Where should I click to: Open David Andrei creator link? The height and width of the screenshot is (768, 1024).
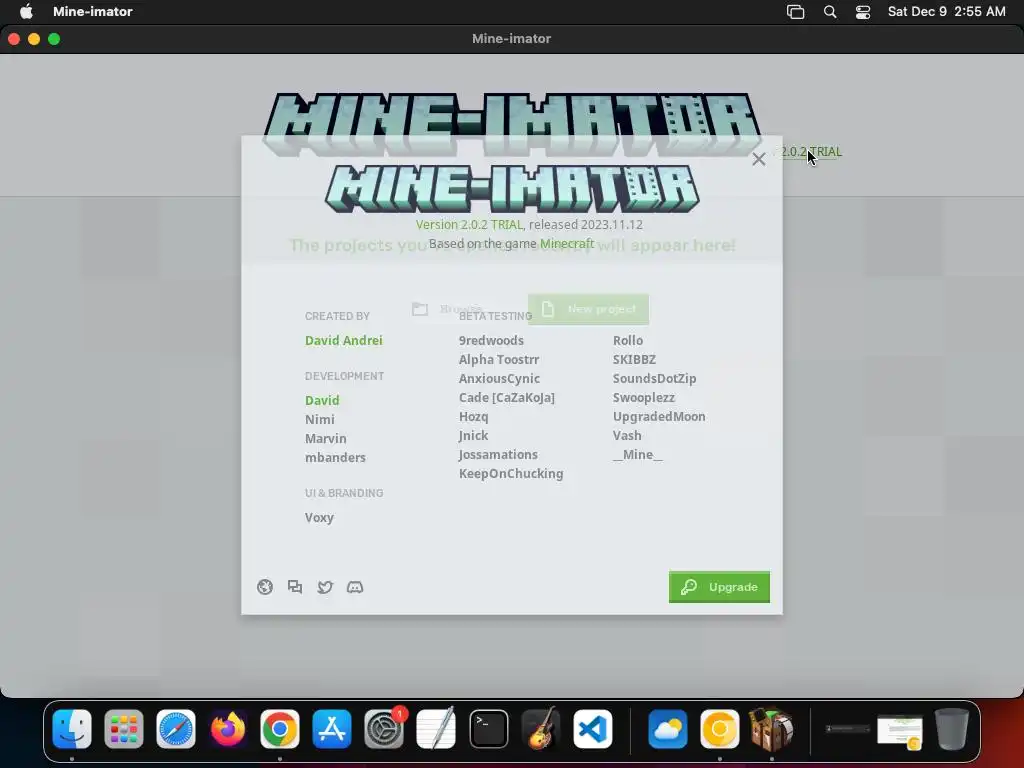pos(344,340)
